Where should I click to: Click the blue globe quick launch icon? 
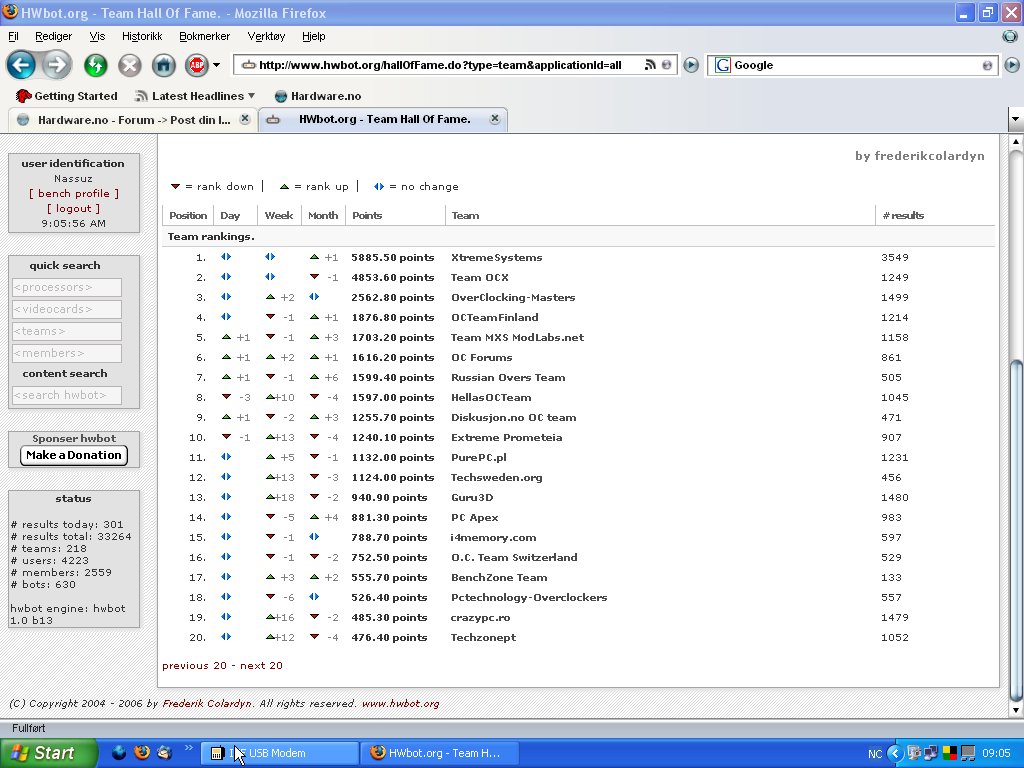point(119,753)
